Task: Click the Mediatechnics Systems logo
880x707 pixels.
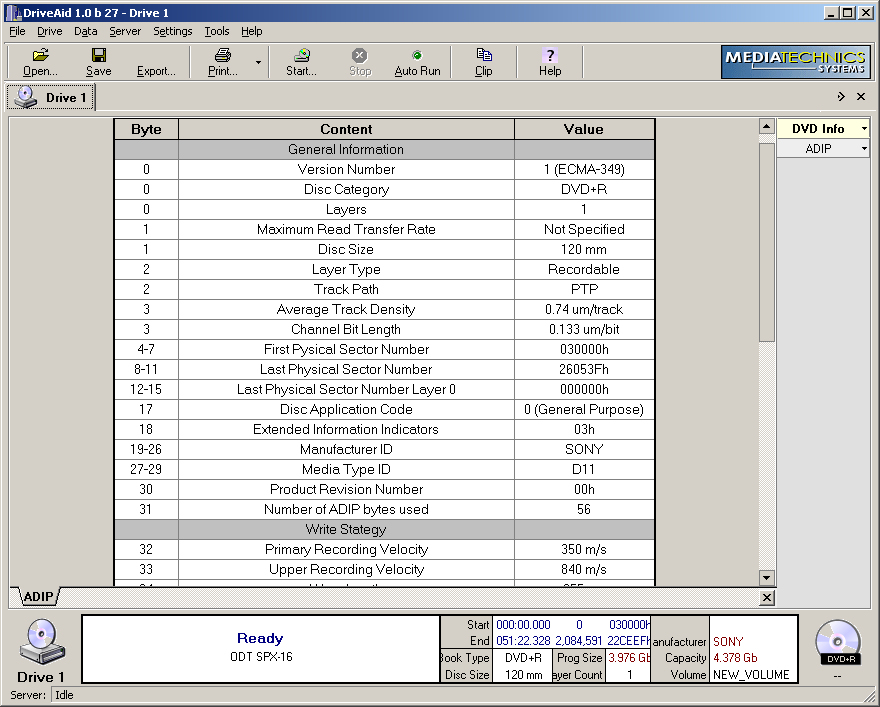Action: tap(795, 62)
